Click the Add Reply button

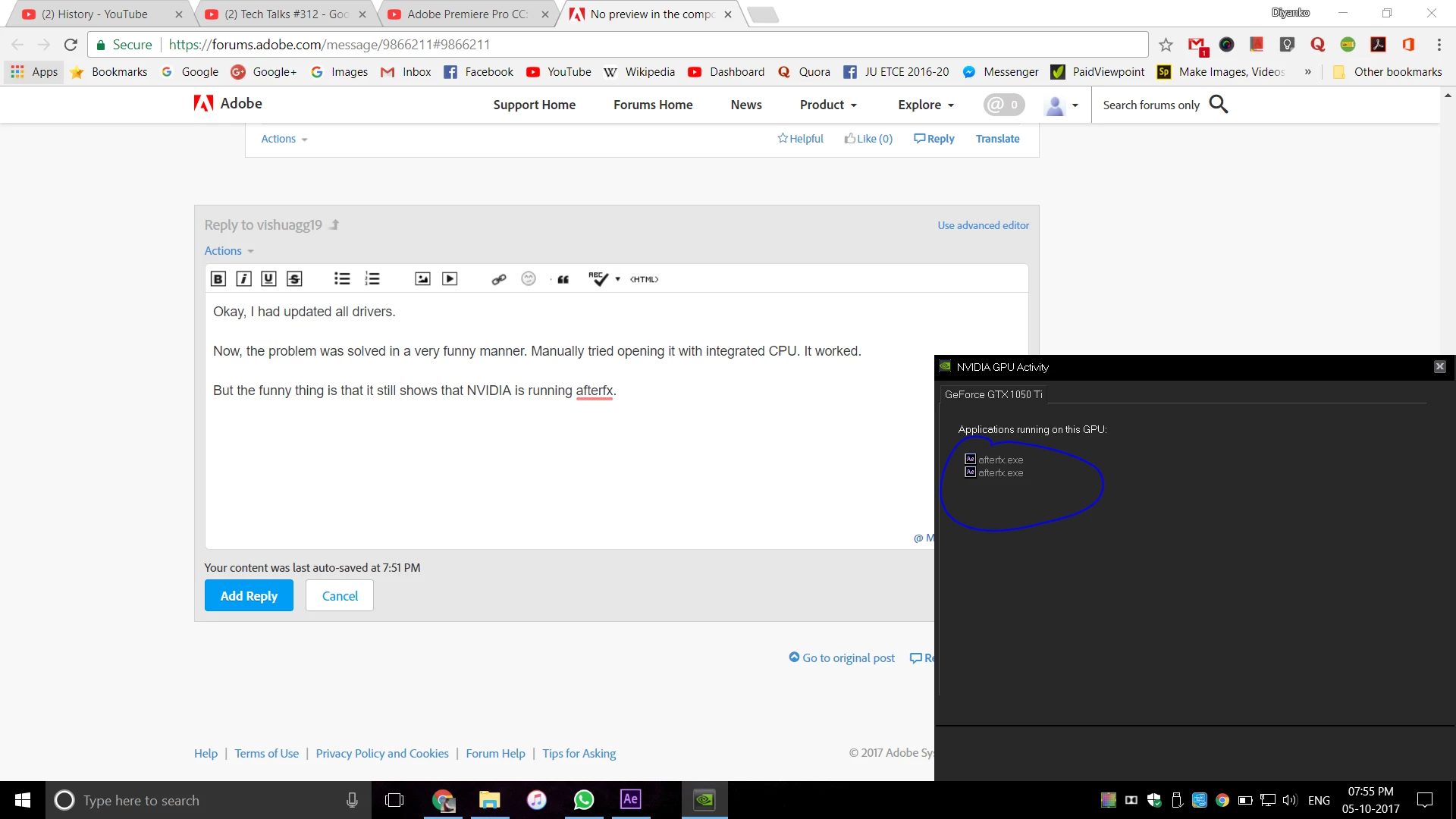pos(249,596)
